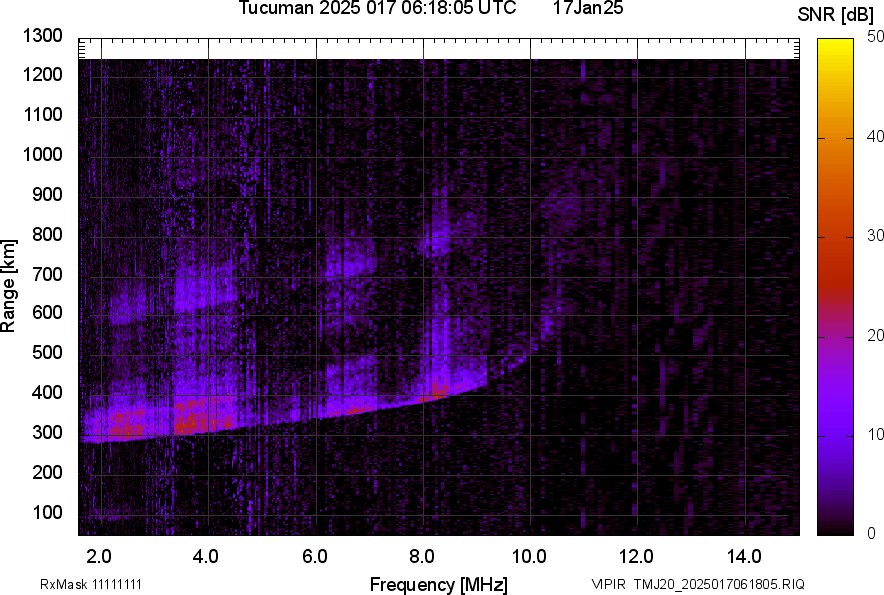Click the 8.0 frequency tick label
The image size is (884, 595).
[x=421, y=556]
